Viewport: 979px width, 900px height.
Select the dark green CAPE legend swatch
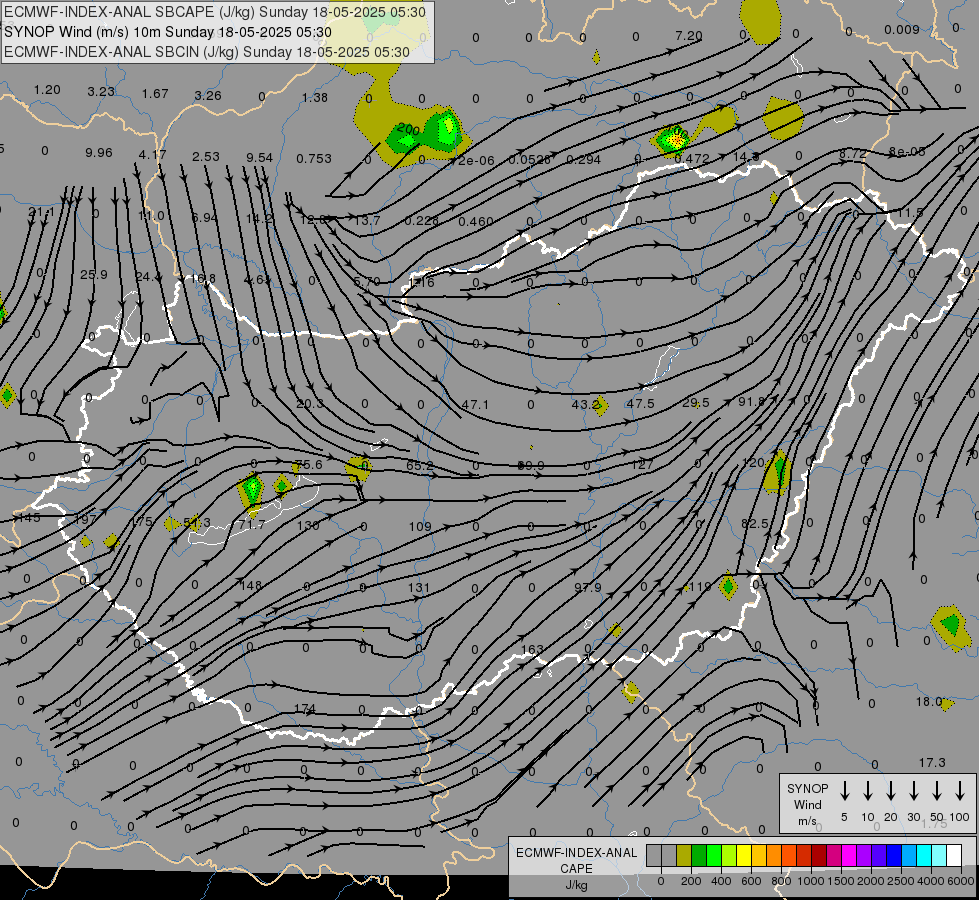coord(699,856)
